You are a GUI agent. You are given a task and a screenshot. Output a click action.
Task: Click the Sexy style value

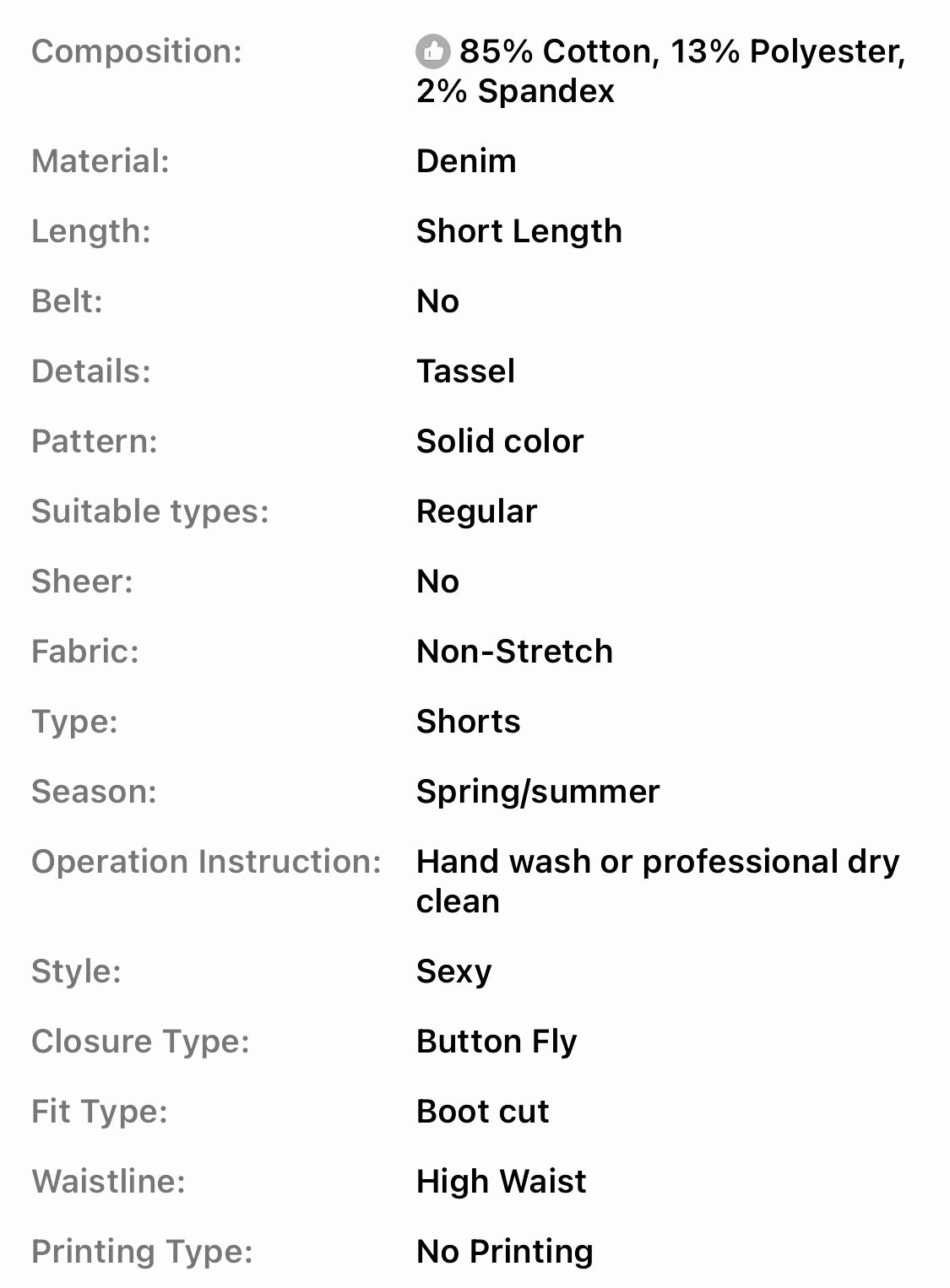coord(453,971)
